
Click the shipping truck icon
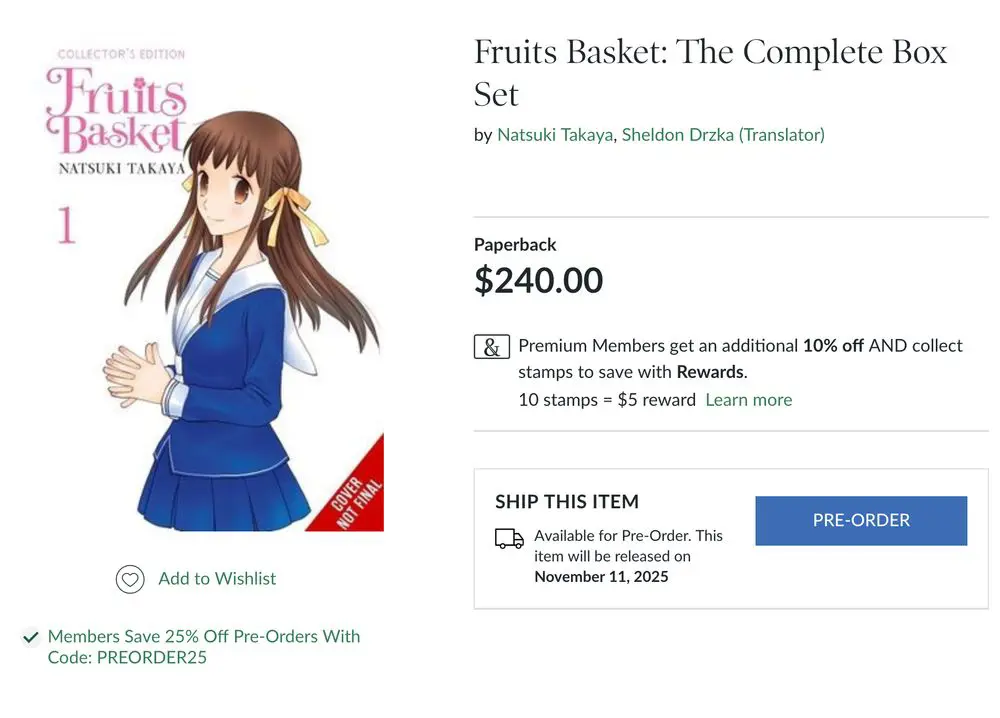coord(509,539)
